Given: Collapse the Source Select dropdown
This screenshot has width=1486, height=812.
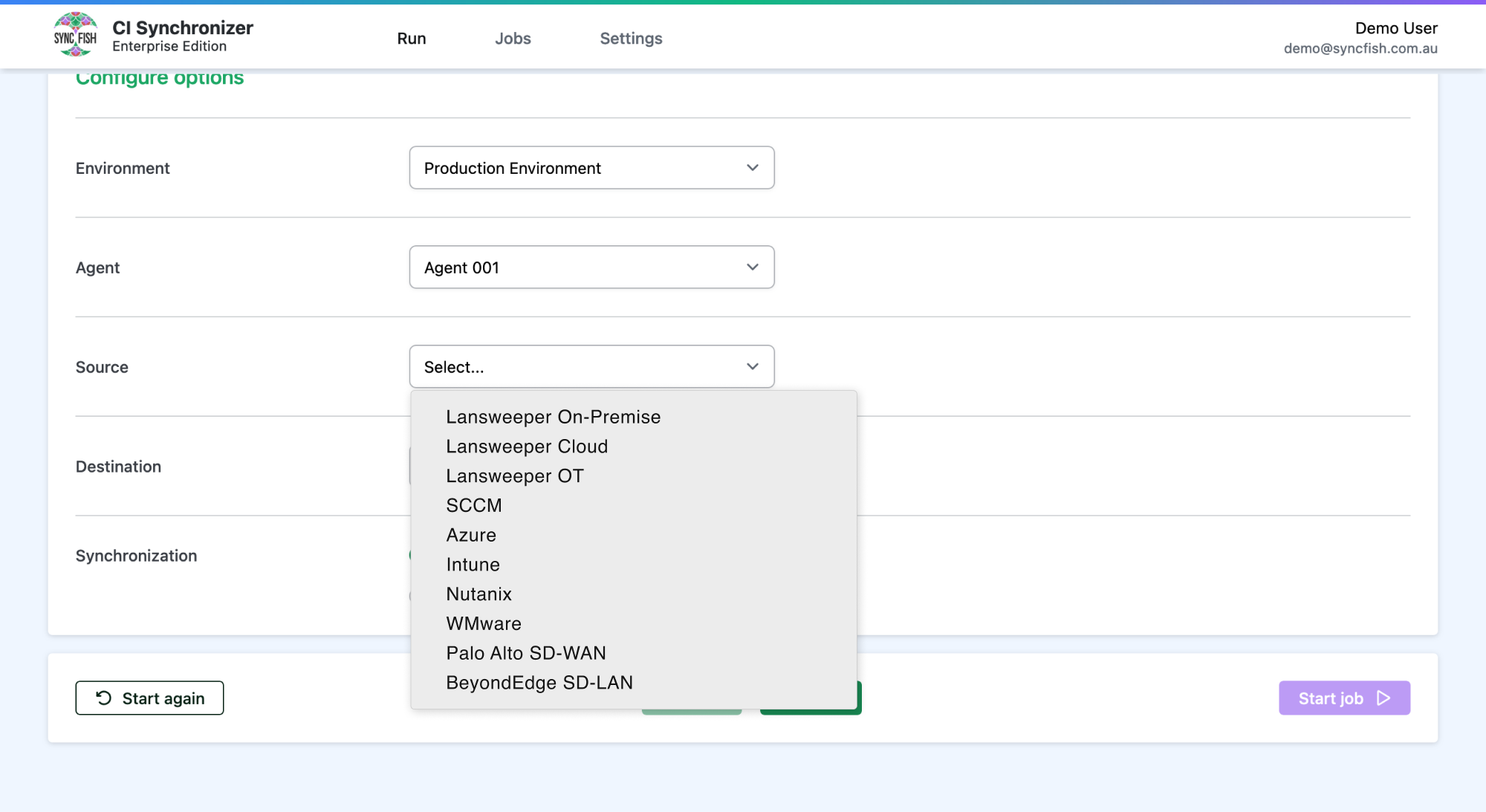Looking at the screenshot, I should click(591, 367).
